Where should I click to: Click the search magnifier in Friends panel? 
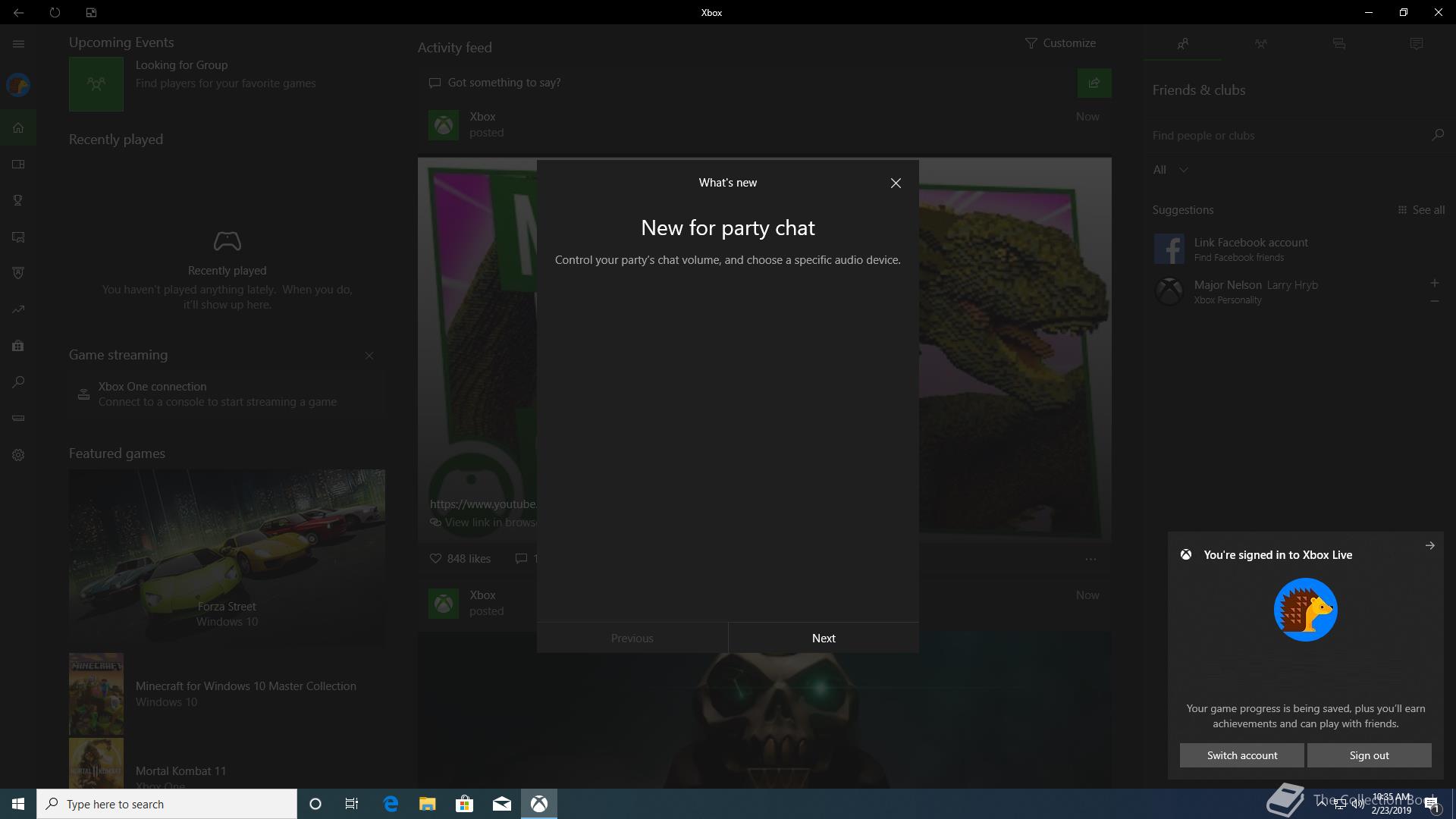coord(1437,135)
